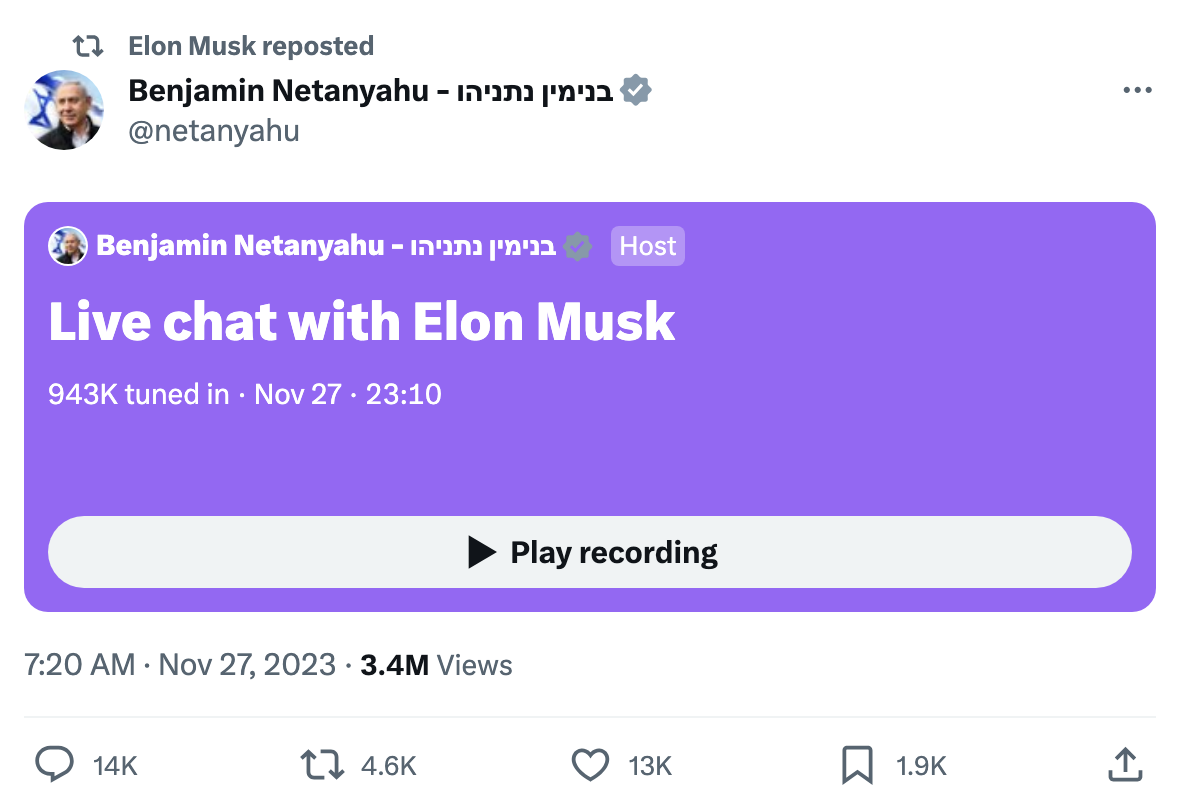Open the share upload icon
The image size is (1182, 804).
click(x=1125, y=765)
